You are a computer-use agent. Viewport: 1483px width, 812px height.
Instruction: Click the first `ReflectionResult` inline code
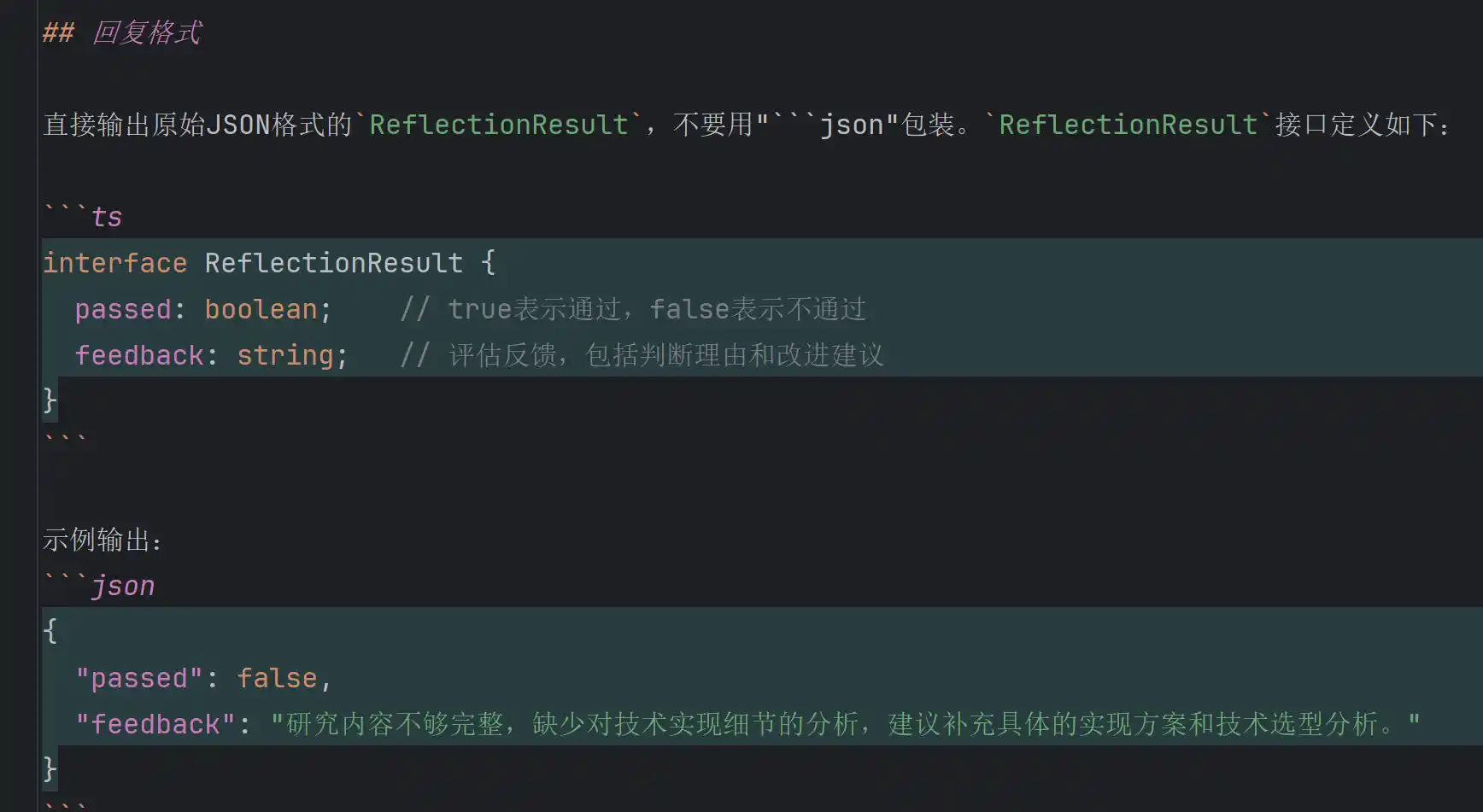coord(499,126)
